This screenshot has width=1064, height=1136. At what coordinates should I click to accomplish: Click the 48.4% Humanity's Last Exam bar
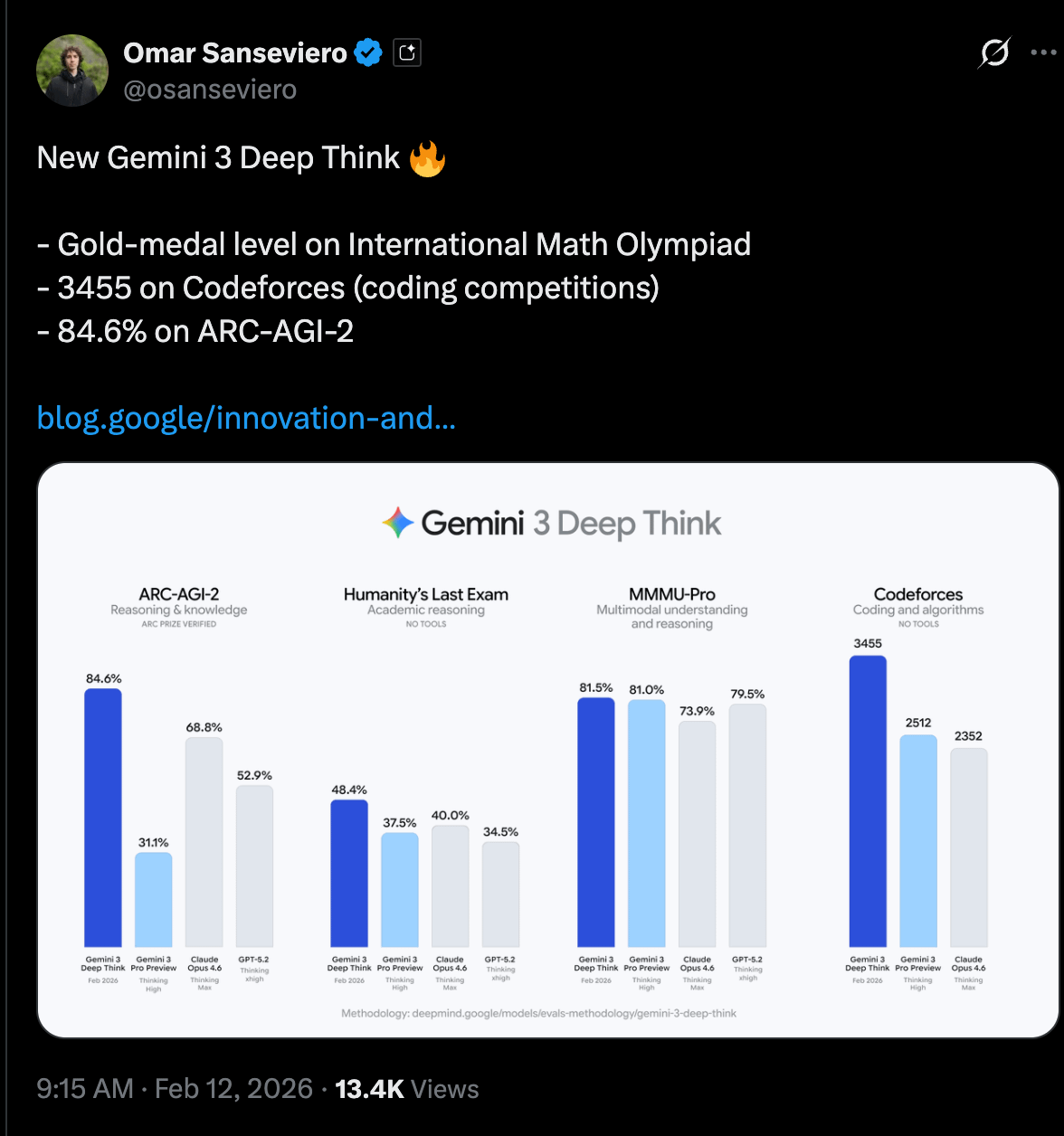pos(349,873)
